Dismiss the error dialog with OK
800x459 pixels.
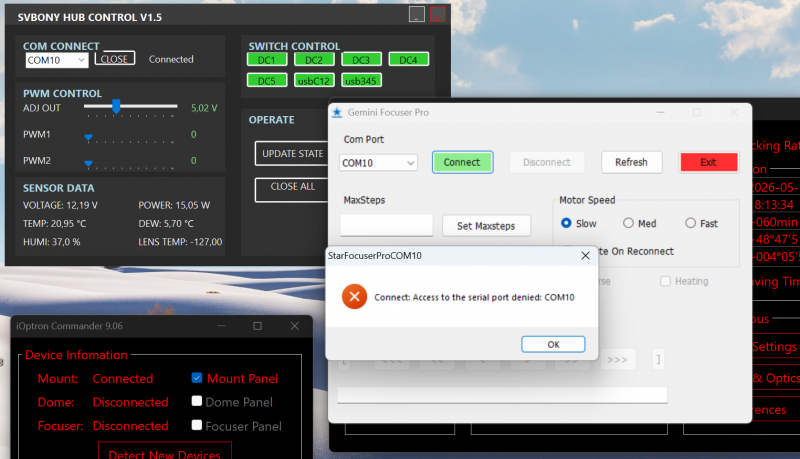pyautogui.click(x=553, y=344)
